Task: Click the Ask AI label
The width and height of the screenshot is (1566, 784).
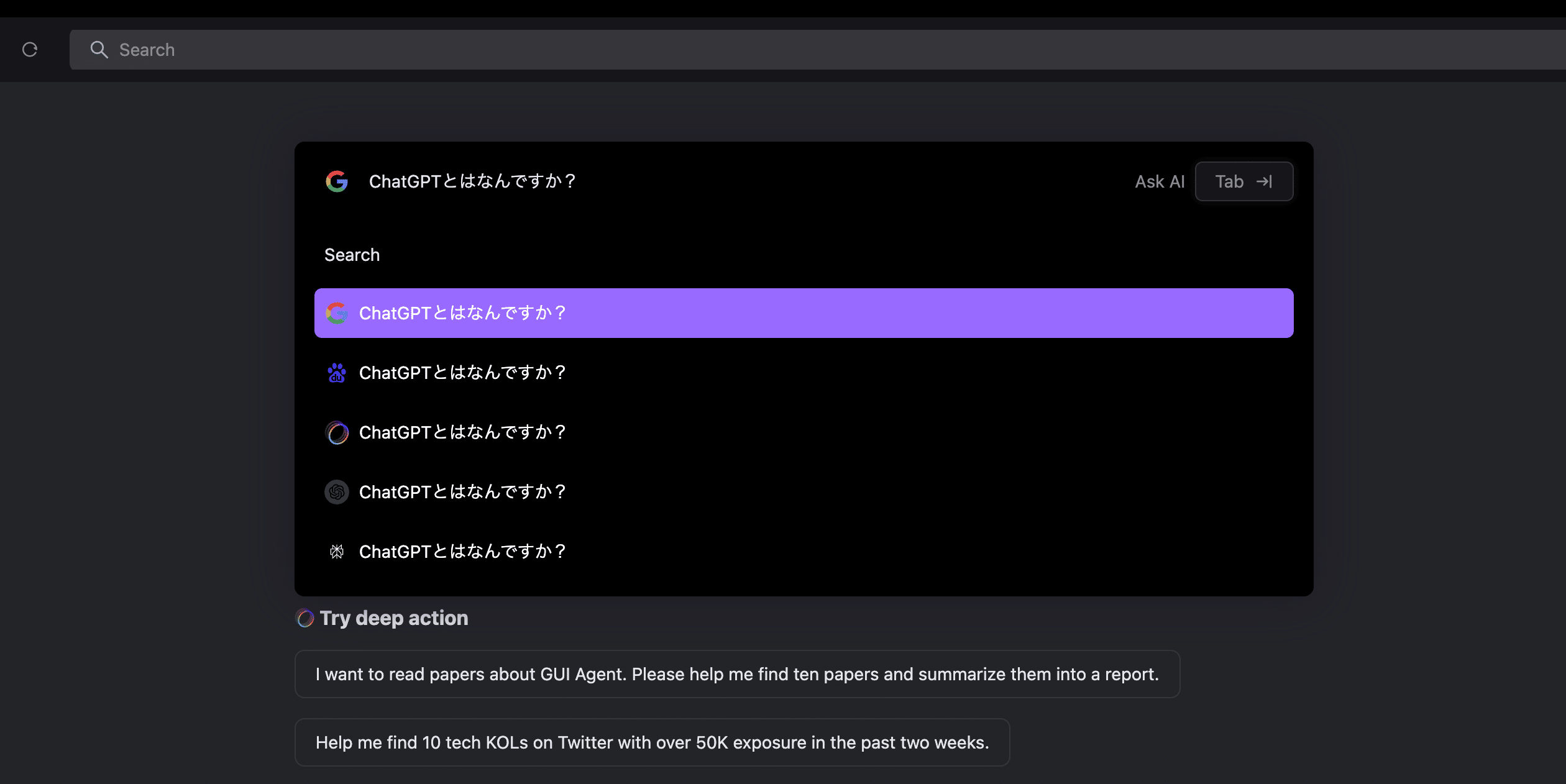Action: coord(1159,181)
